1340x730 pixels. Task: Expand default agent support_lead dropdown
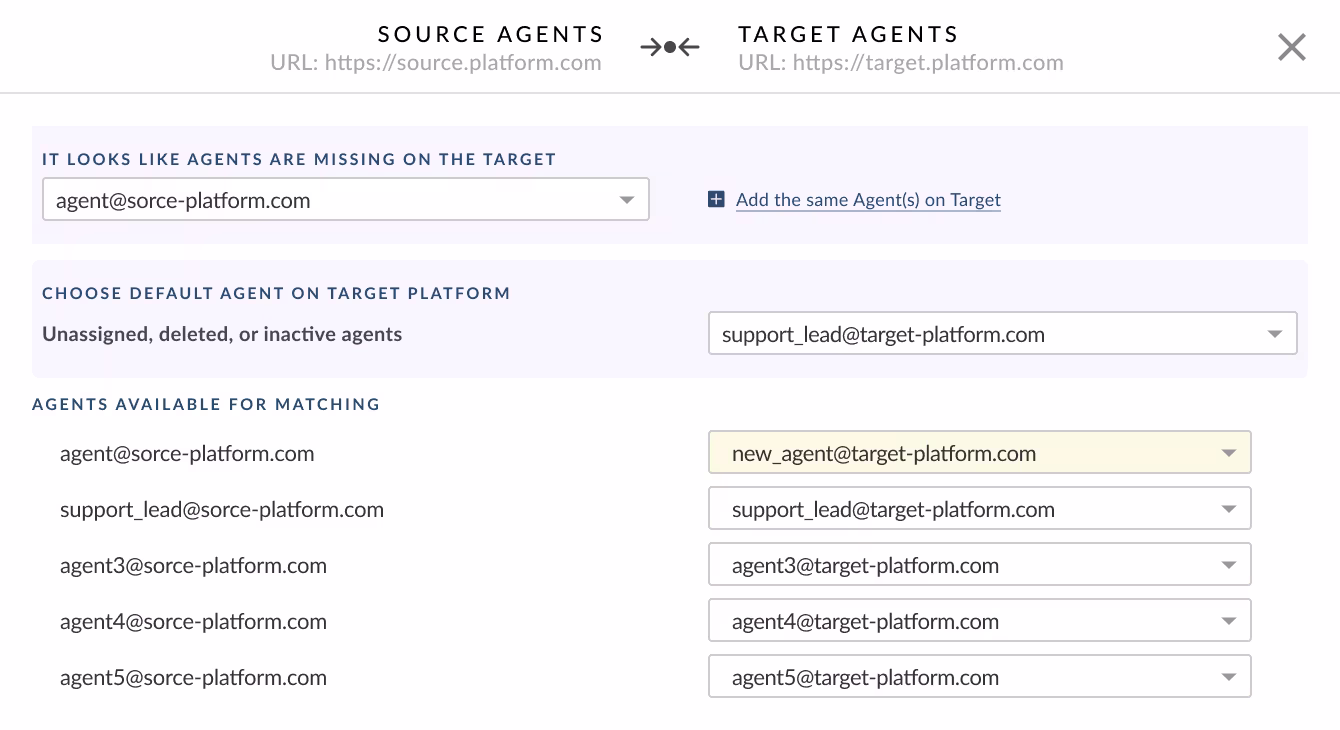(1002, 334)
